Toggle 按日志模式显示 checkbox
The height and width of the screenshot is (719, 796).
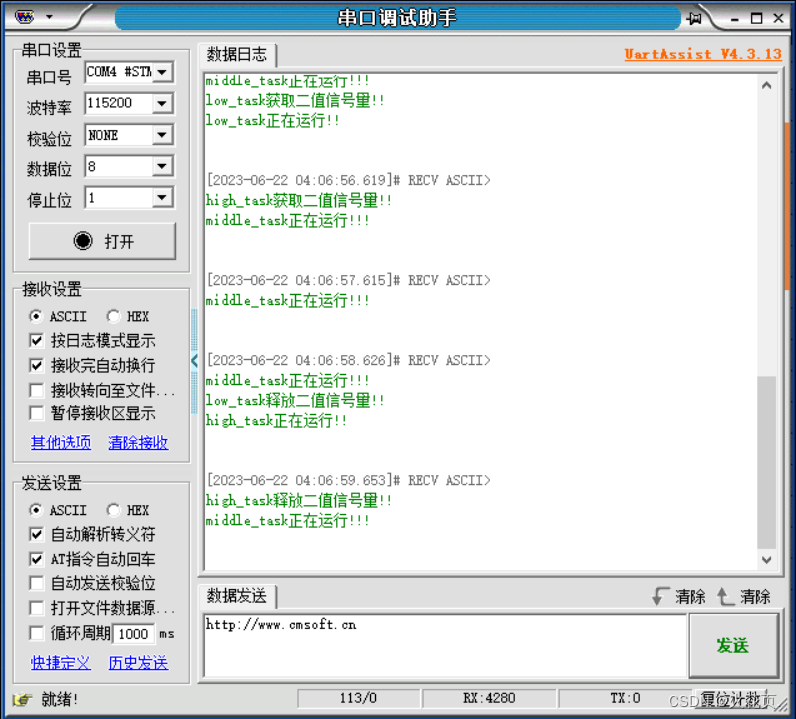tap(36, 340)
